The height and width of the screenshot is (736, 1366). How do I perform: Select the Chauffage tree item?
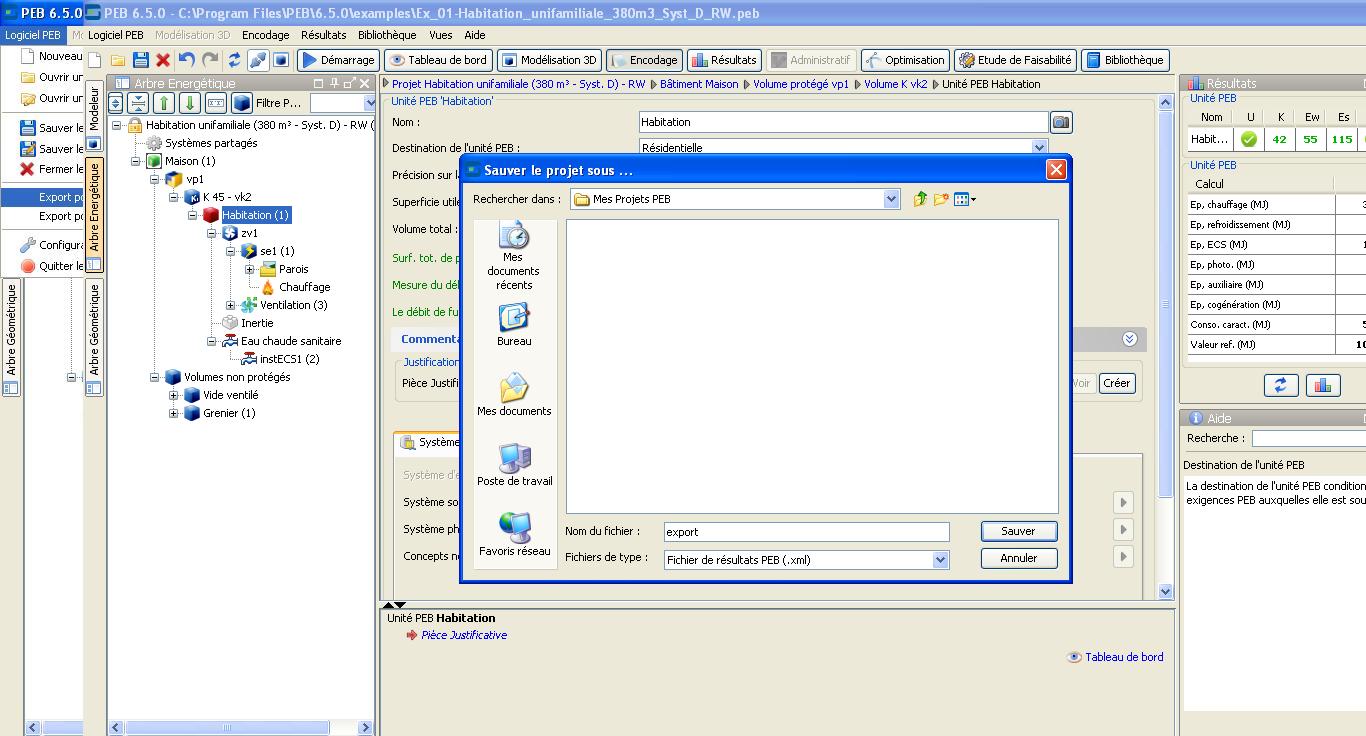pyautogui.click(x=304, y=287)
